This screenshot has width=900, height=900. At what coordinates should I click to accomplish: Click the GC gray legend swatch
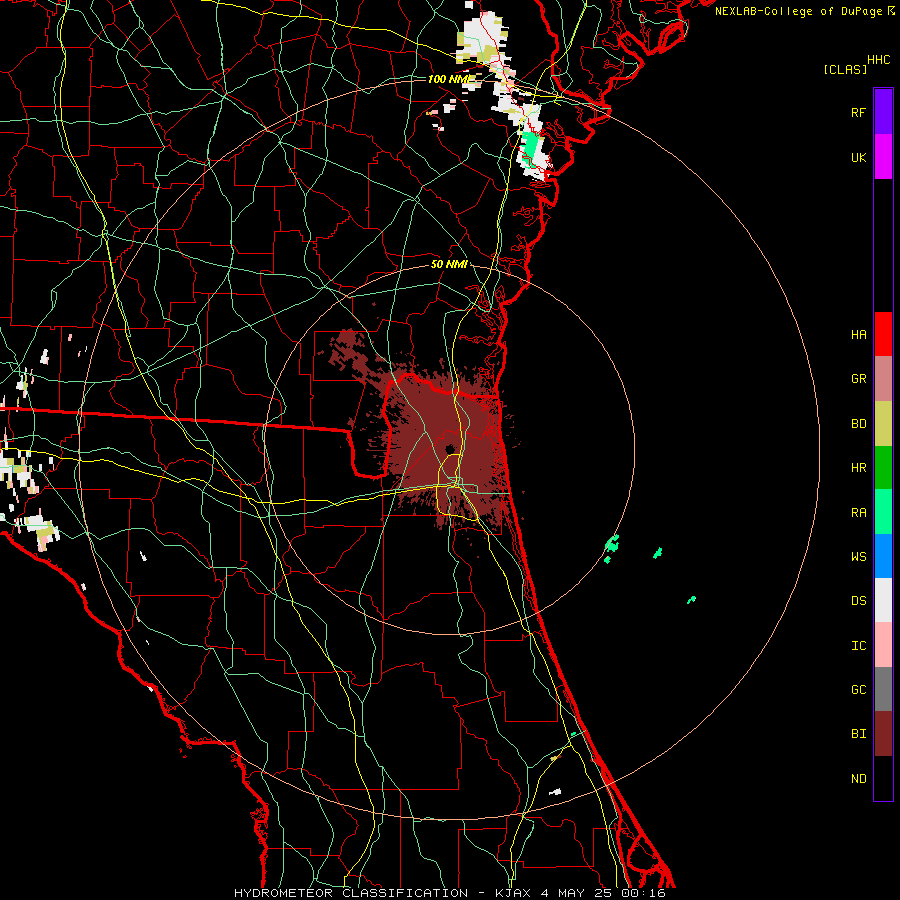click(x=883, y=689)
